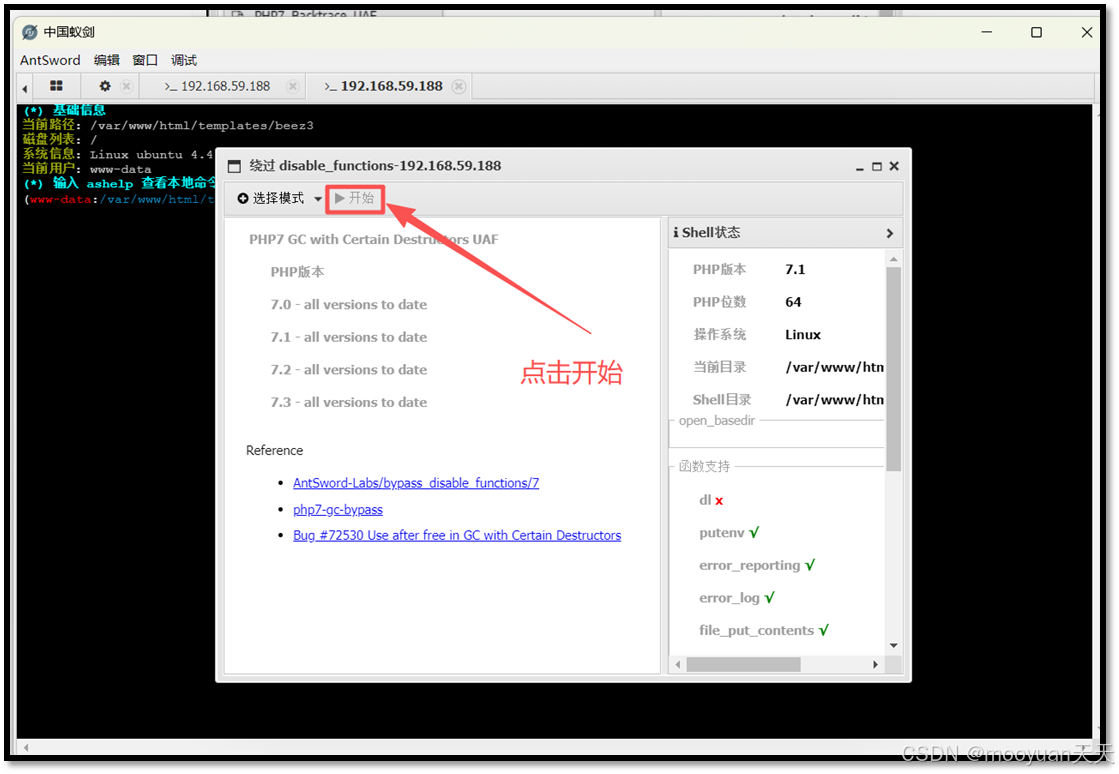Collapse the Shell状态 panel chevron
The image size is (1119, 774).
(890, 233)
